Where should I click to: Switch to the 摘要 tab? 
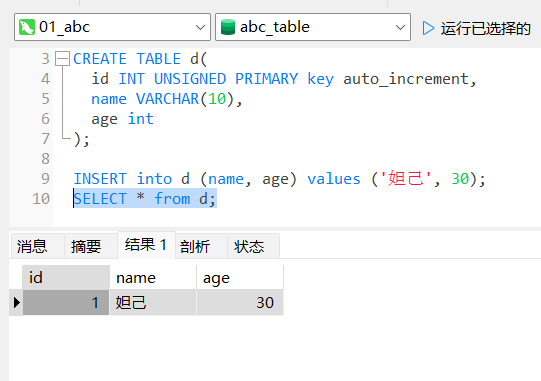coord(91,246)
